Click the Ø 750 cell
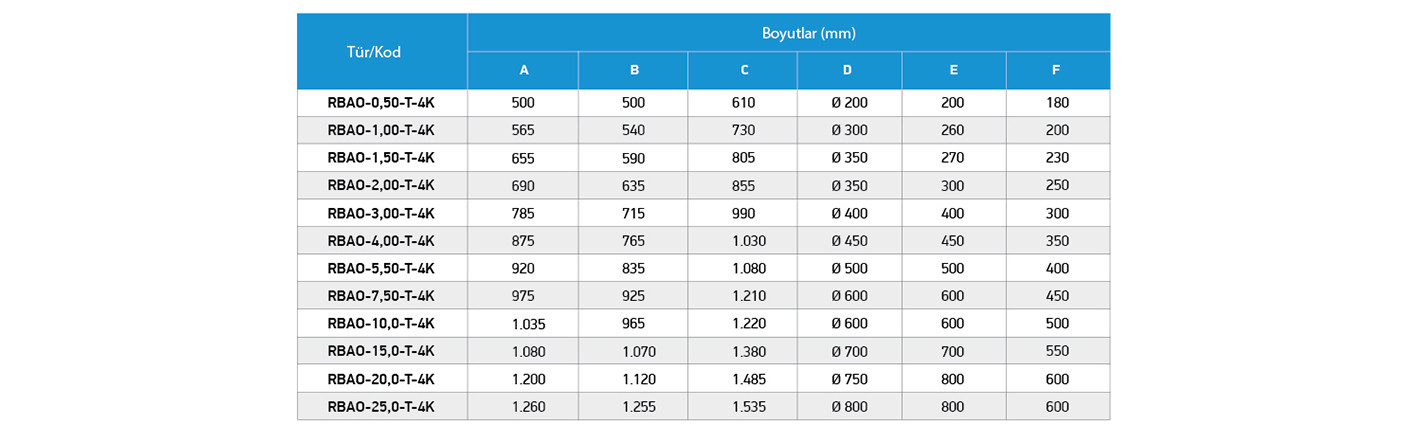The width and height of the screenshot is (1408, 434). coord(848,379)
